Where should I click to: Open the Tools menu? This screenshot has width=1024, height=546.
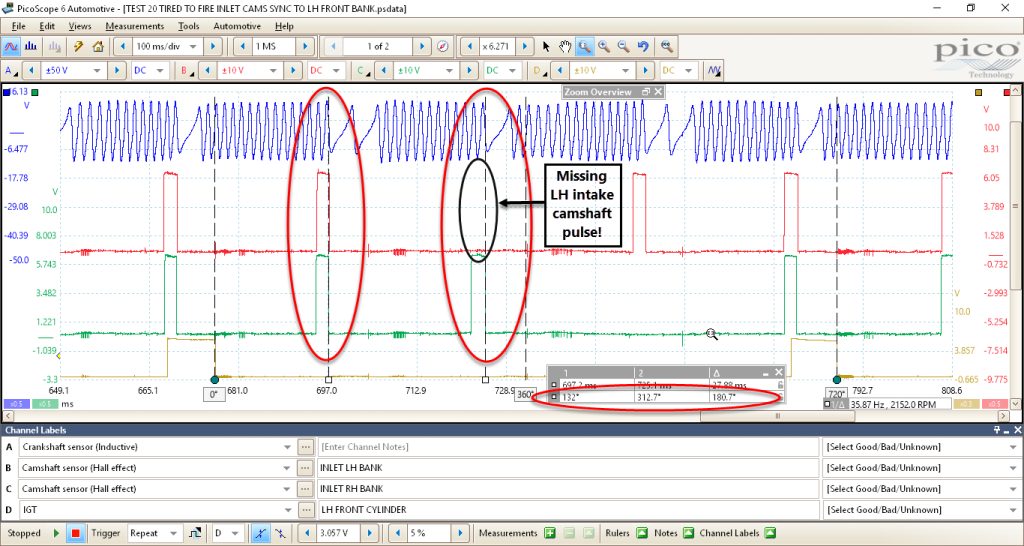(189, 26)
